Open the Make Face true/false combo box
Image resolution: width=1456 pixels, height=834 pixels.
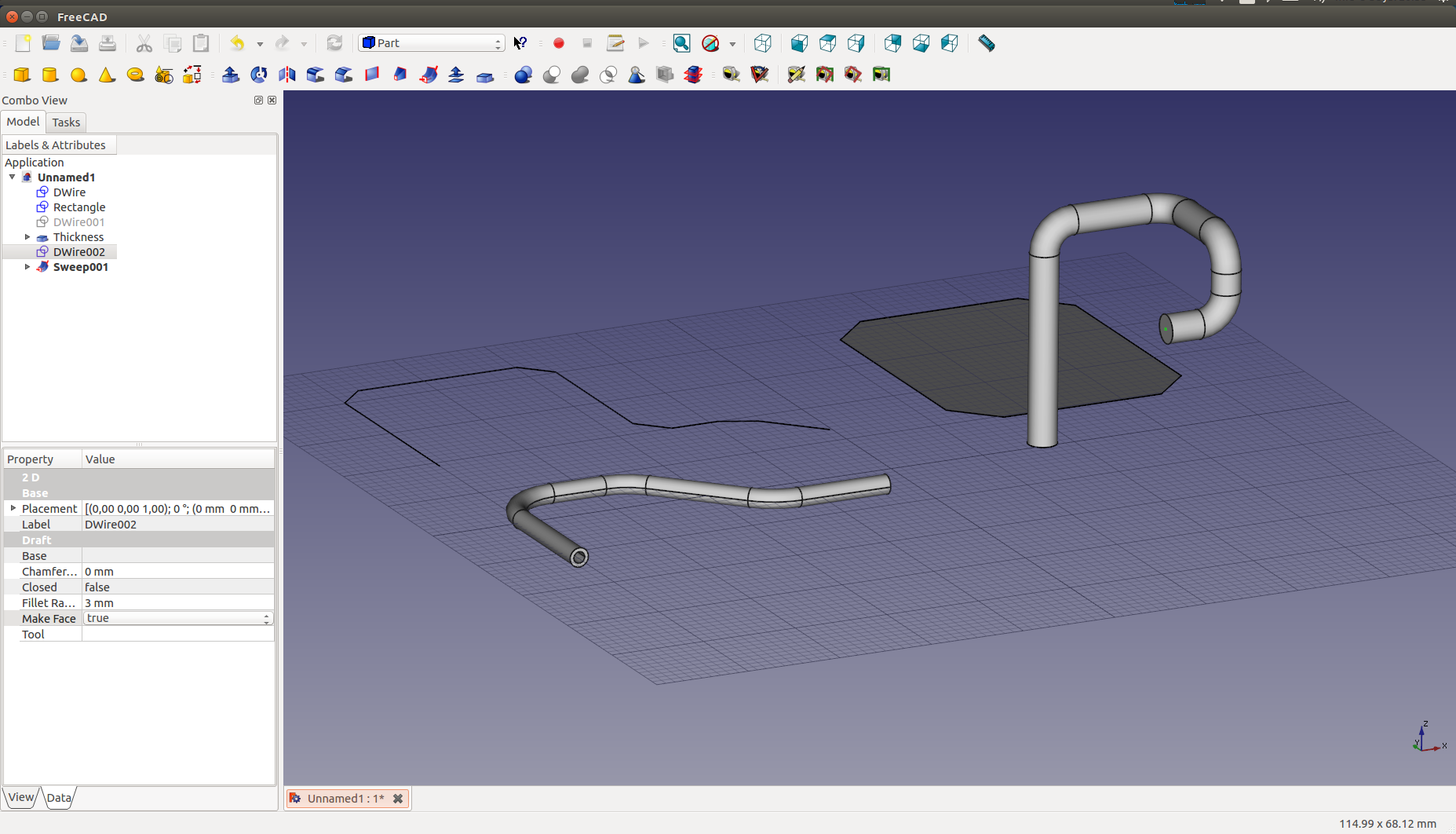point(178,619)
